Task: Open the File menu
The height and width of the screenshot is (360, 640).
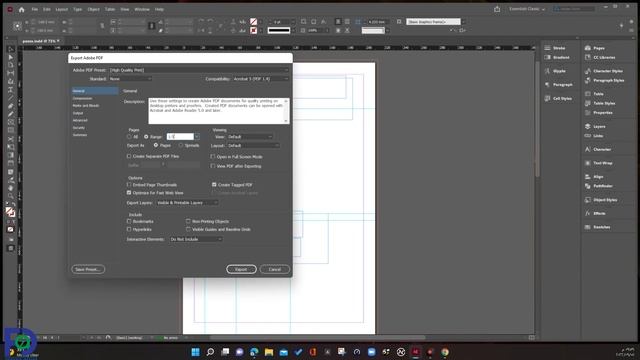Action: (x=35, y=9)
